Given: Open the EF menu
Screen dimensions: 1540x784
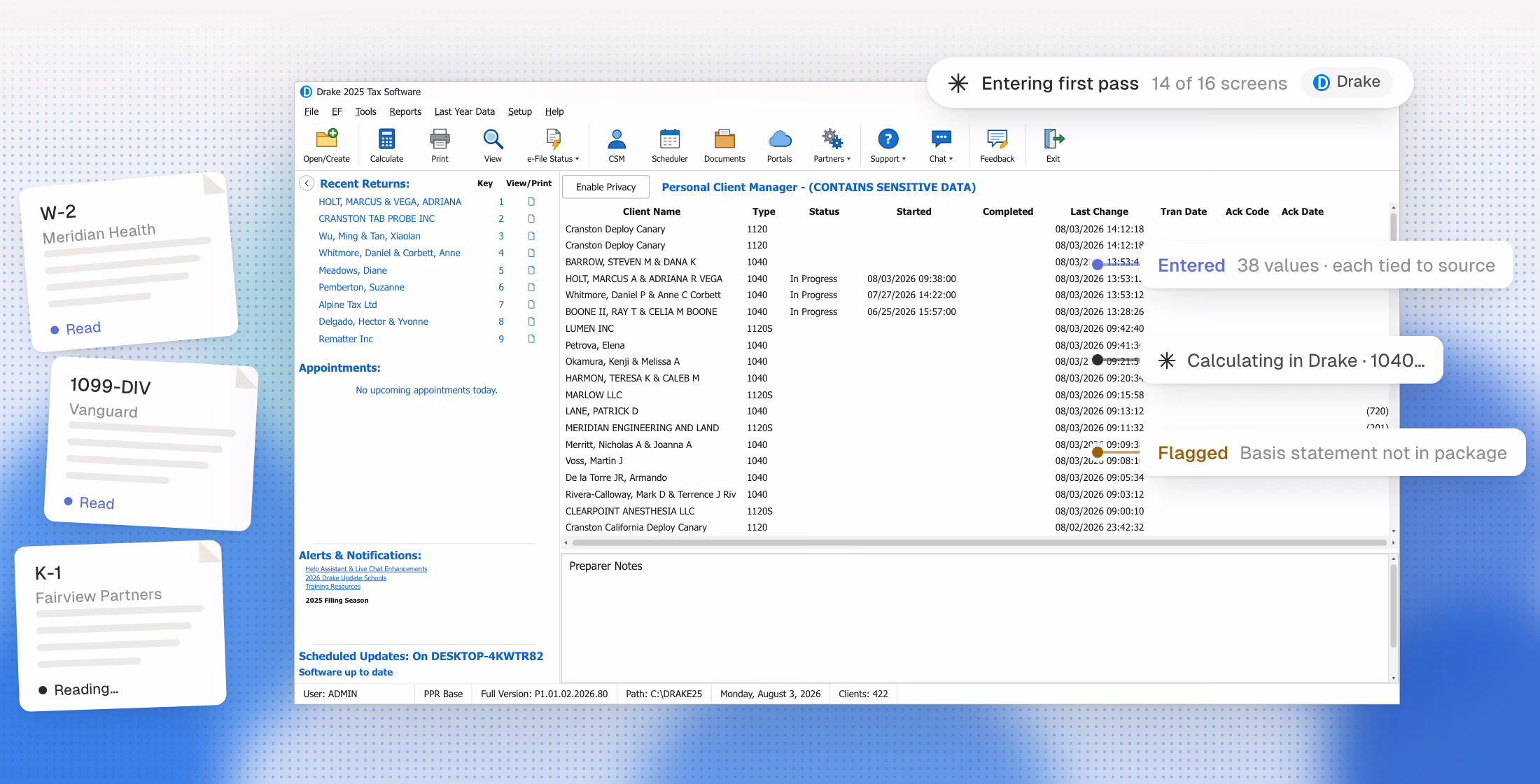Looking at the screenshot, I should 337,111.
